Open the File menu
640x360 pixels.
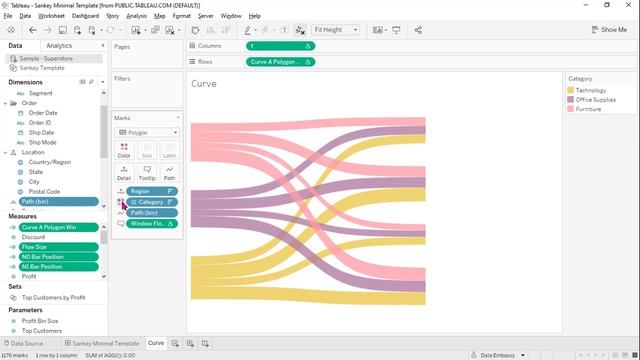pyautogui.click(x=8, y=16)
